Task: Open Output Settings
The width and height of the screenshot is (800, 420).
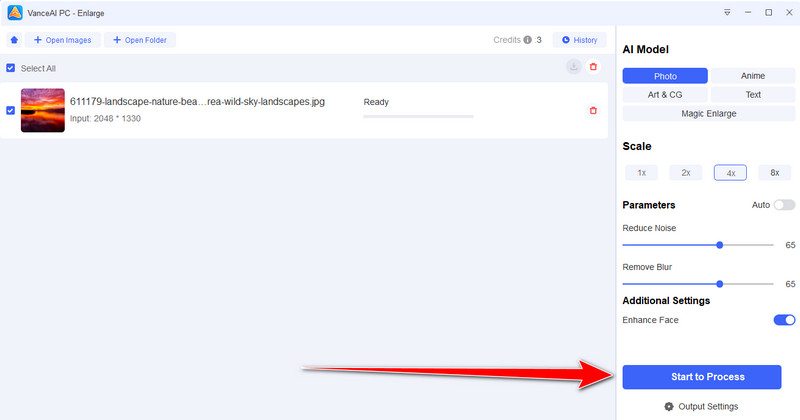Action: point(701,406)
